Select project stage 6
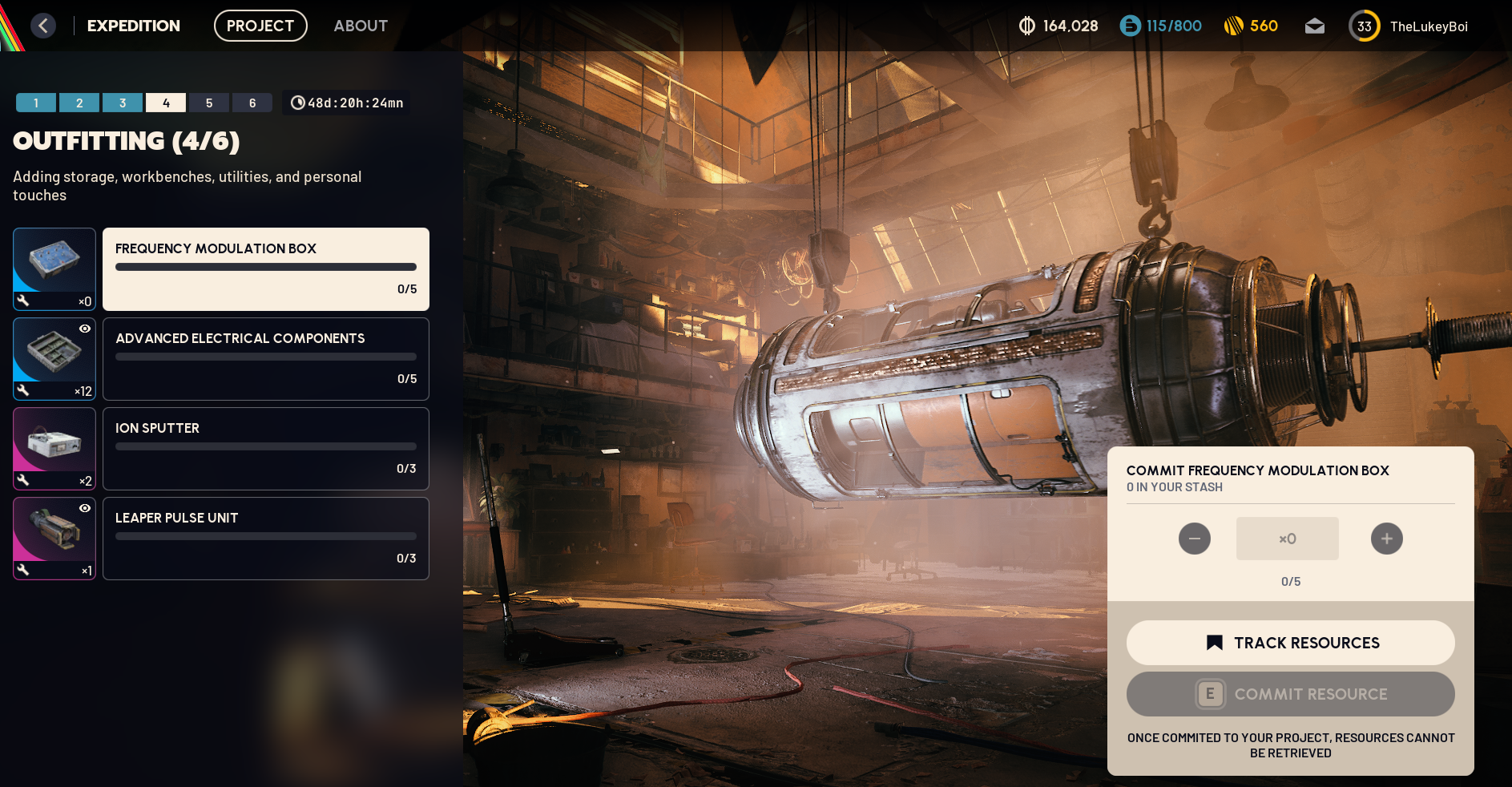Viewport: 1512px width, 787px height. click(x=252, y=103)
